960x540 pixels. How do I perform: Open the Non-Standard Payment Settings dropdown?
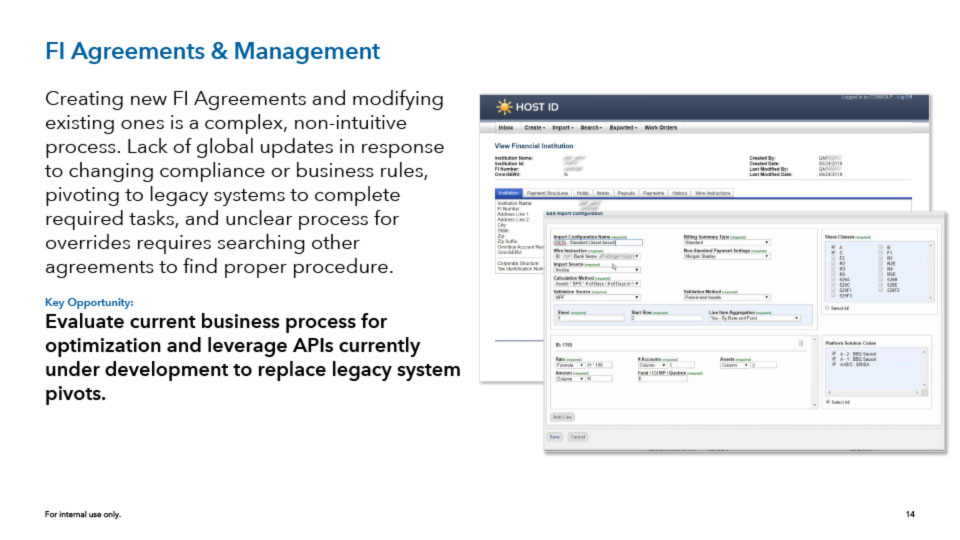[x=726, y=256]
